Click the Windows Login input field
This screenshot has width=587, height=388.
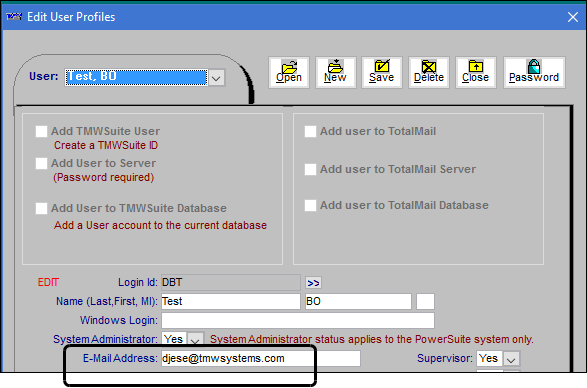pyautogui.click(x=298, y=321)
